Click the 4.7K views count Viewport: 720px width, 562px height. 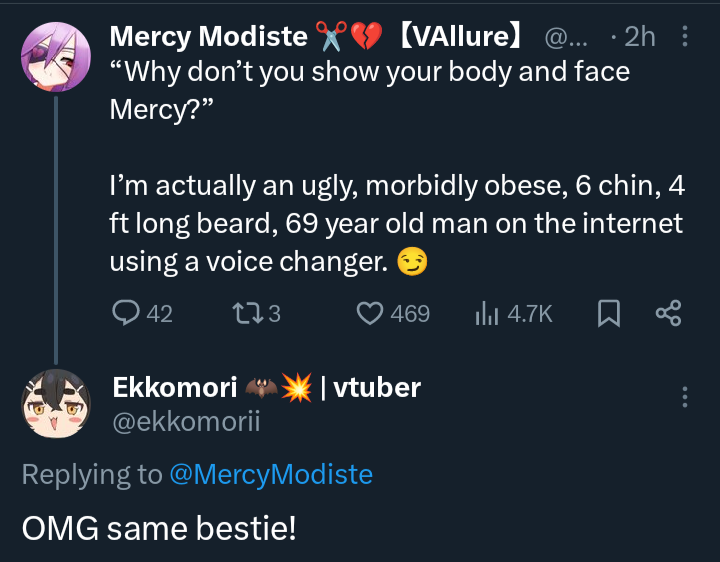[x=529, y=314]
